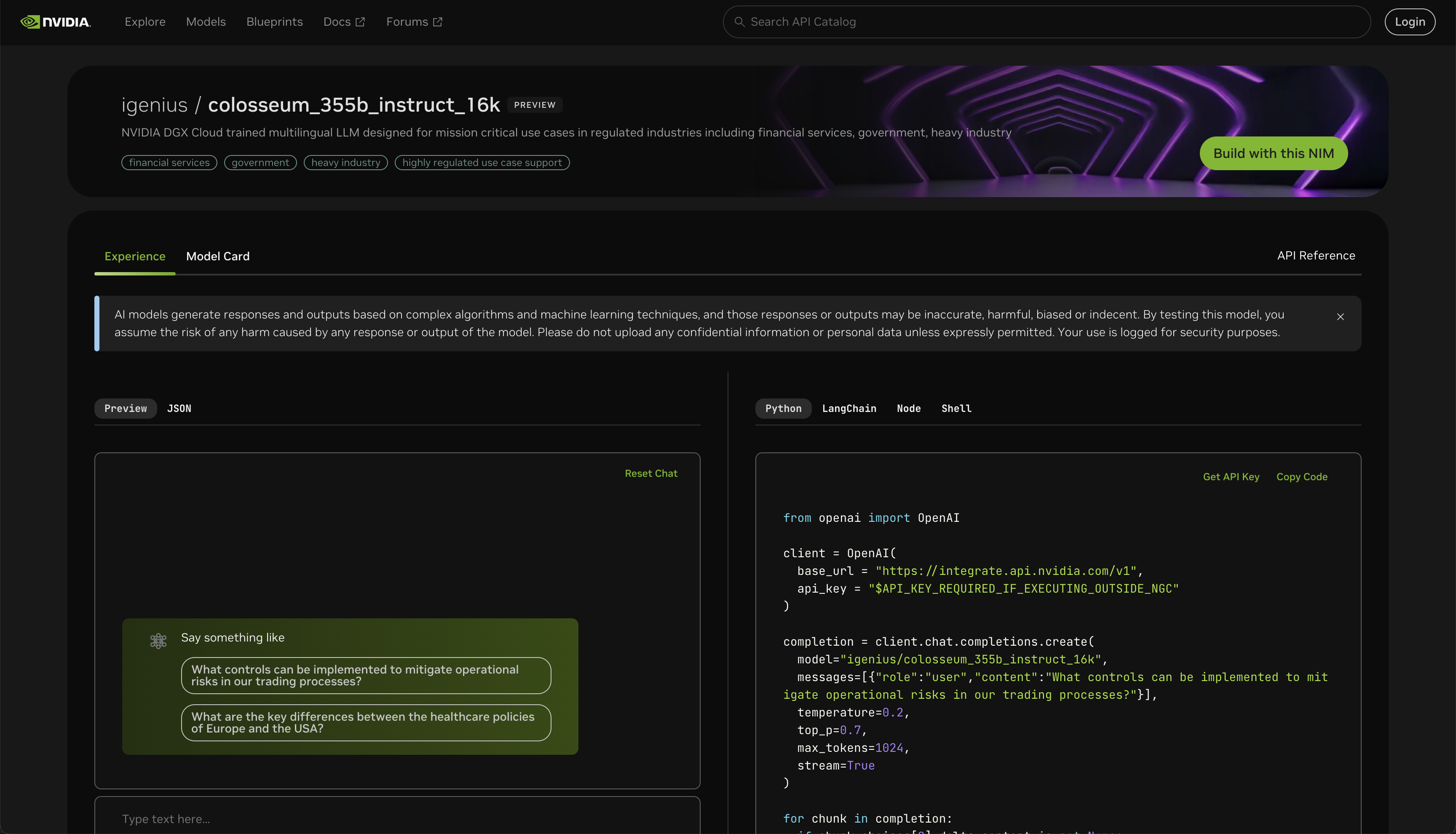This screenshot has width=1456, height=834.
Task: Click the model name string in code
Action: (970, 659)
